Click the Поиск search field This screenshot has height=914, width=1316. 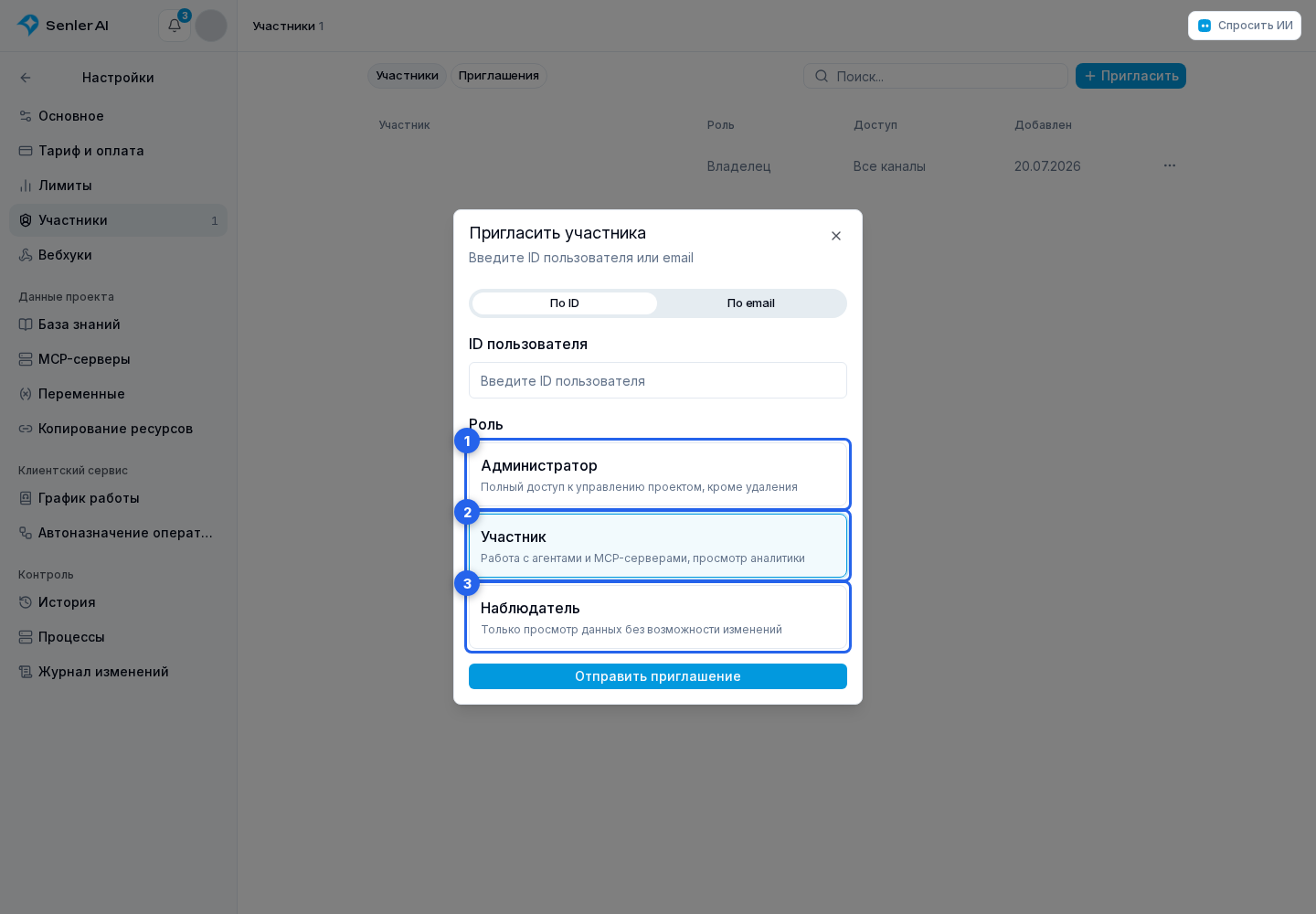pos(936,76)
